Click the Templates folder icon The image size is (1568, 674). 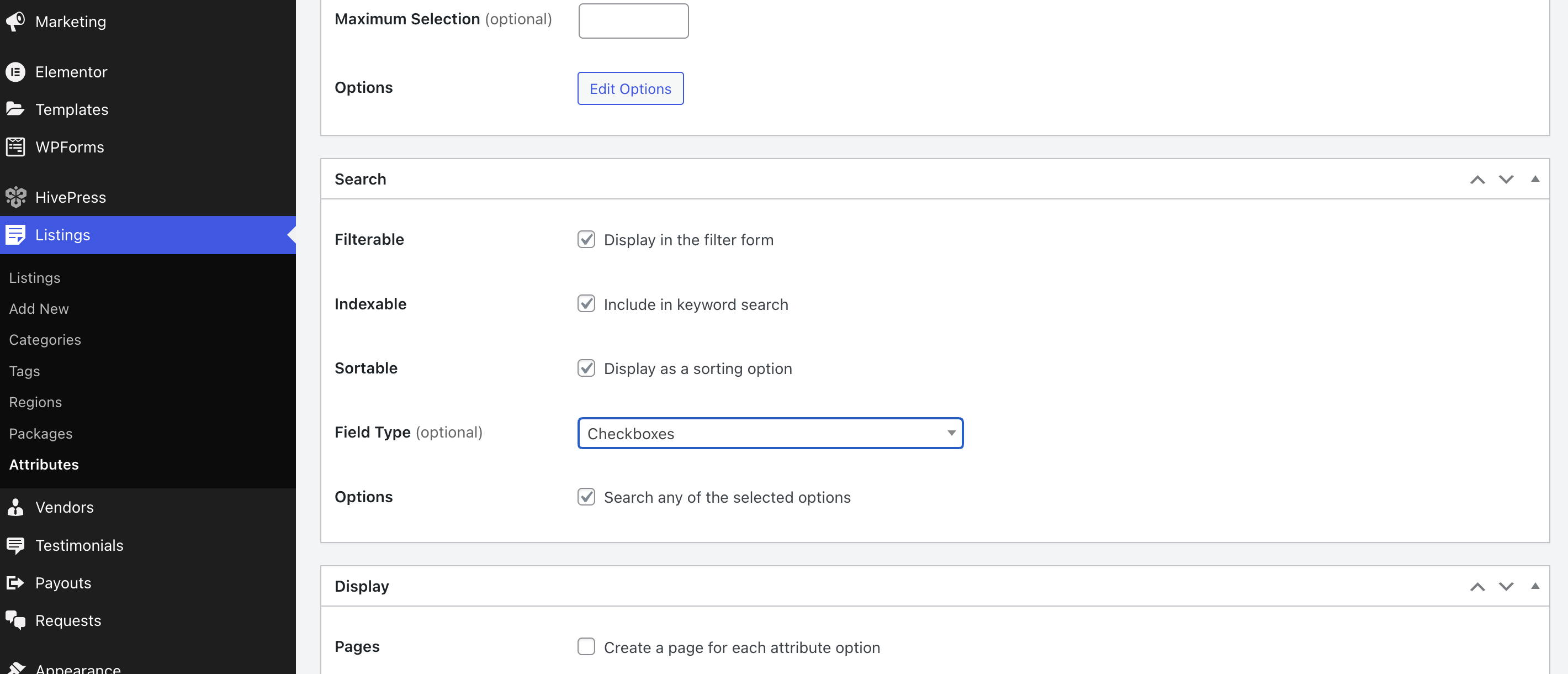click(15, 109)
